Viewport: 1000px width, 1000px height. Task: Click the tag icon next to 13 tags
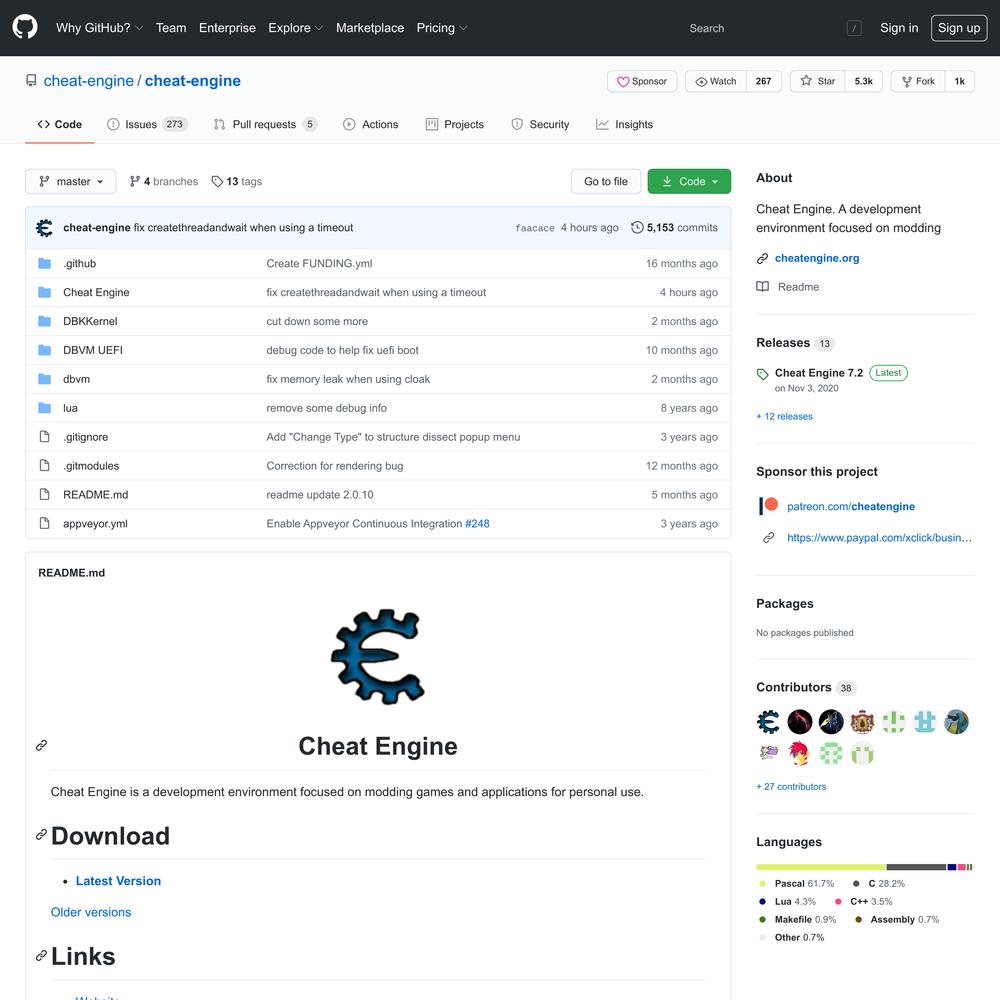point(217,182)
